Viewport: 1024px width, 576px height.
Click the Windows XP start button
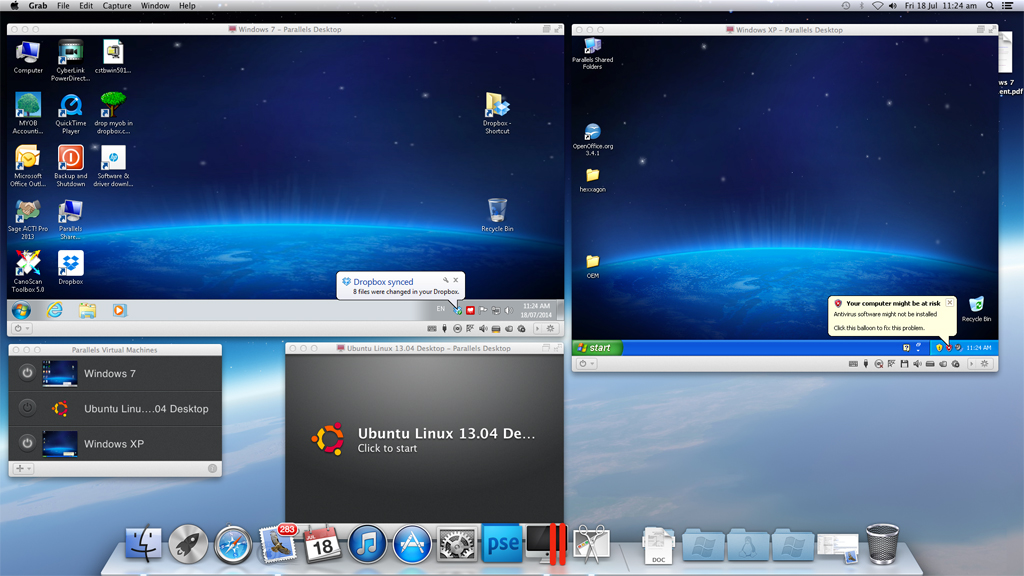(598, 347)
